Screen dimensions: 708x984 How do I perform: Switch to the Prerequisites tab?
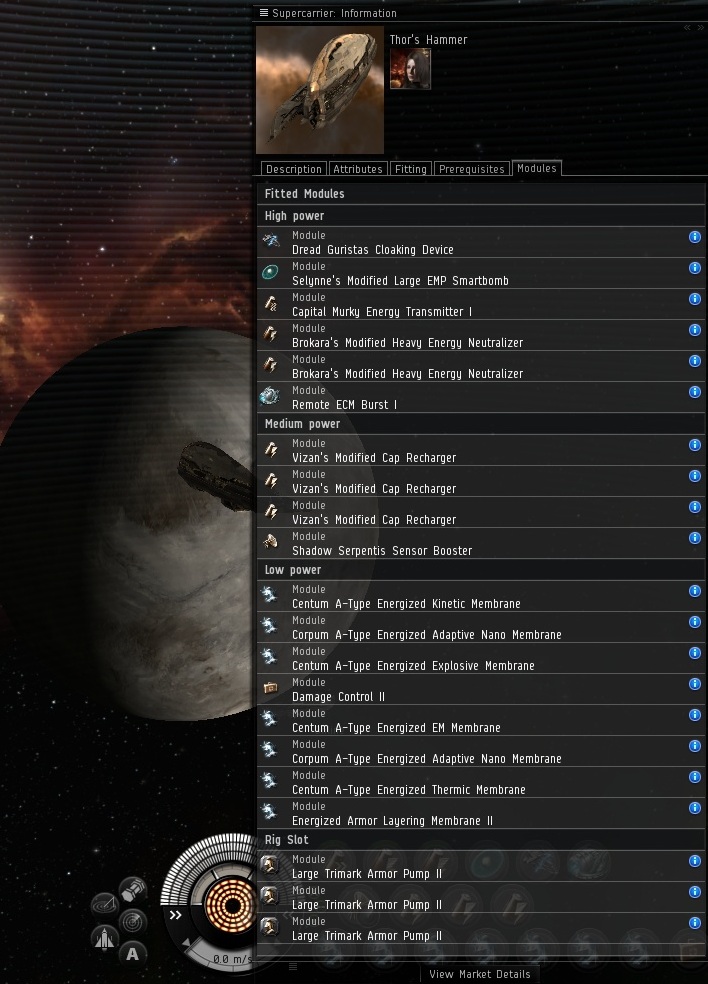[x=471, y=169]
